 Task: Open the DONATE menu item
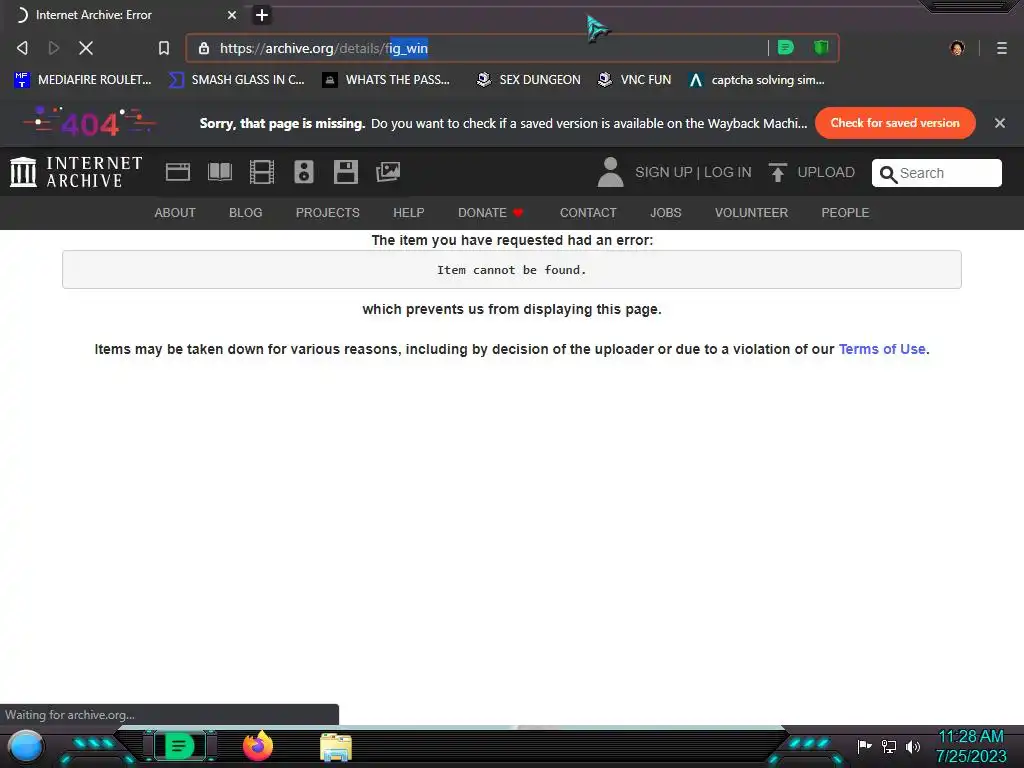click(x=490, y=213)
